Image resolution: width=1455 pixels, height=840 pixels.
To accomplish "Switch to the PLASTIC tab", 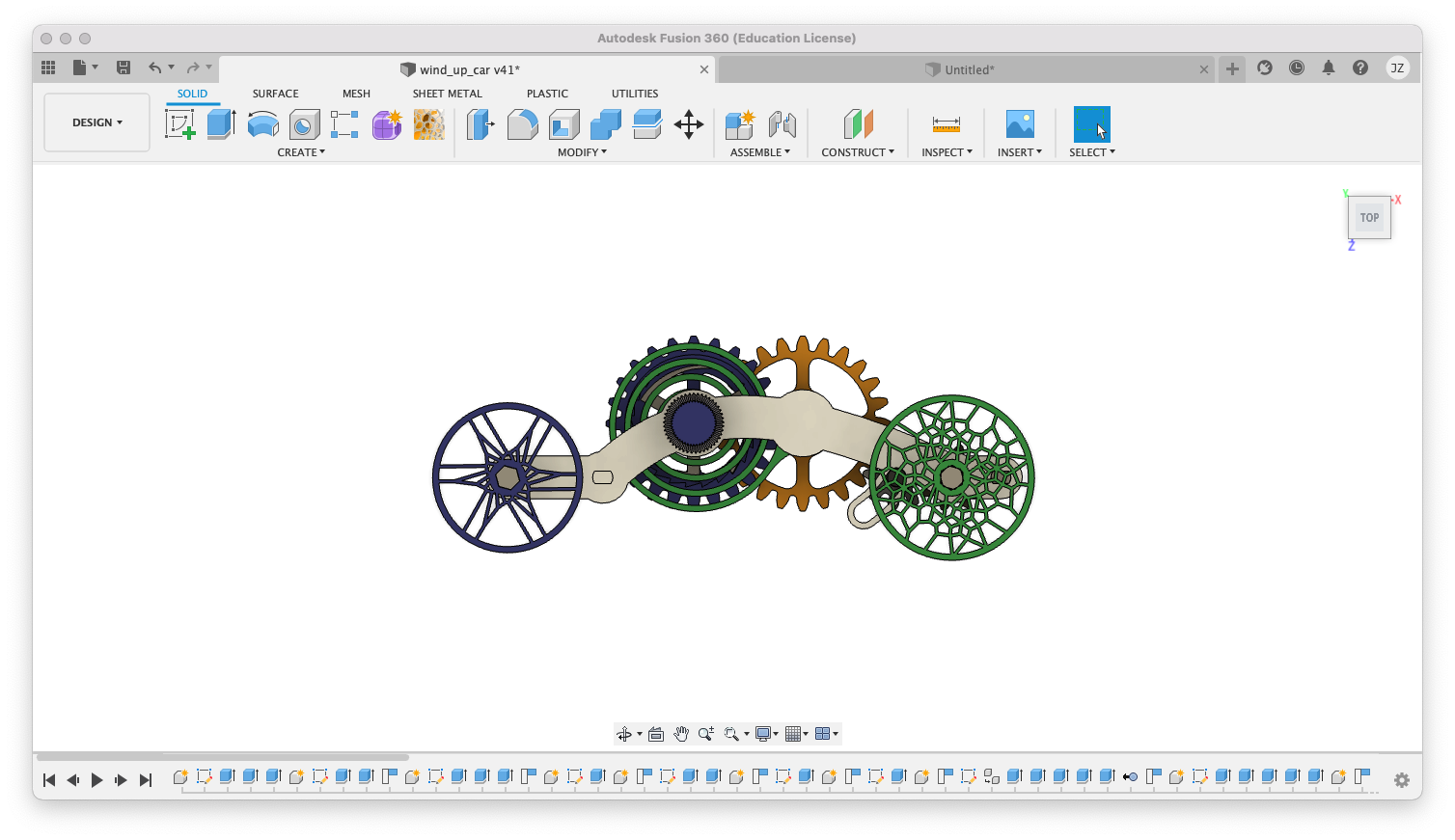I will coord(547,94).
